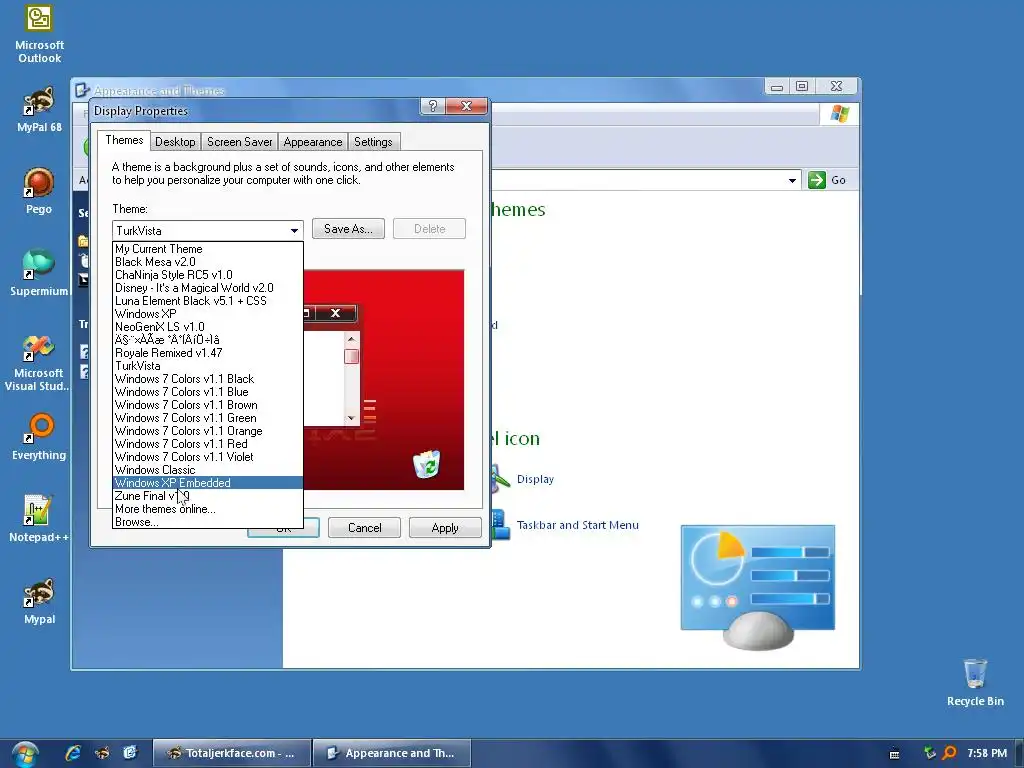
Task: Select Windows 7 Colors v1.1 Violet
Action: click(x=208, y=457)
